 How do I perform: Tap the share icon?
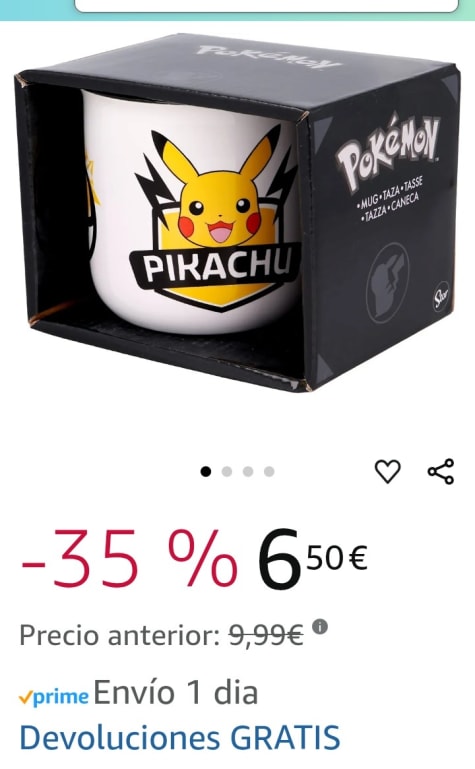click(441, 471)
